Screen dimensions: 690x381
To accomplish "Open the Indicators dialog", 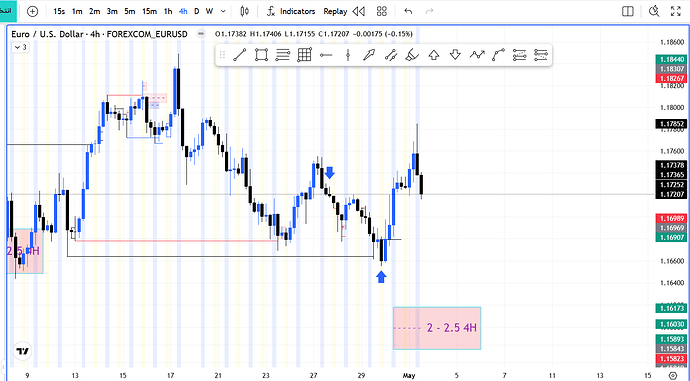I will coord(298,11).
